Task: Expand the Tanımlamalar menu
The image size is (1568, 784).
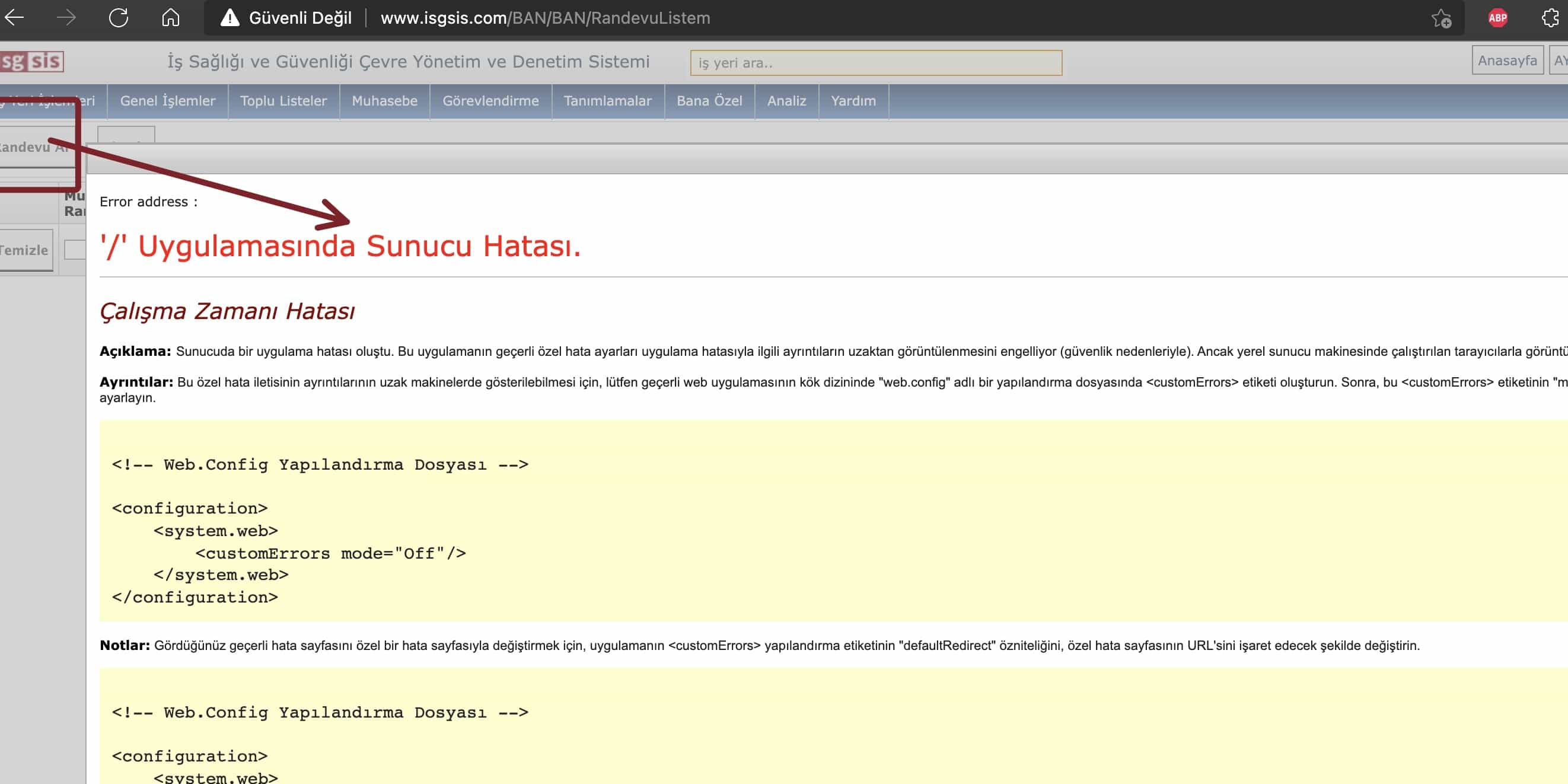Action: [x=607, y=101]
